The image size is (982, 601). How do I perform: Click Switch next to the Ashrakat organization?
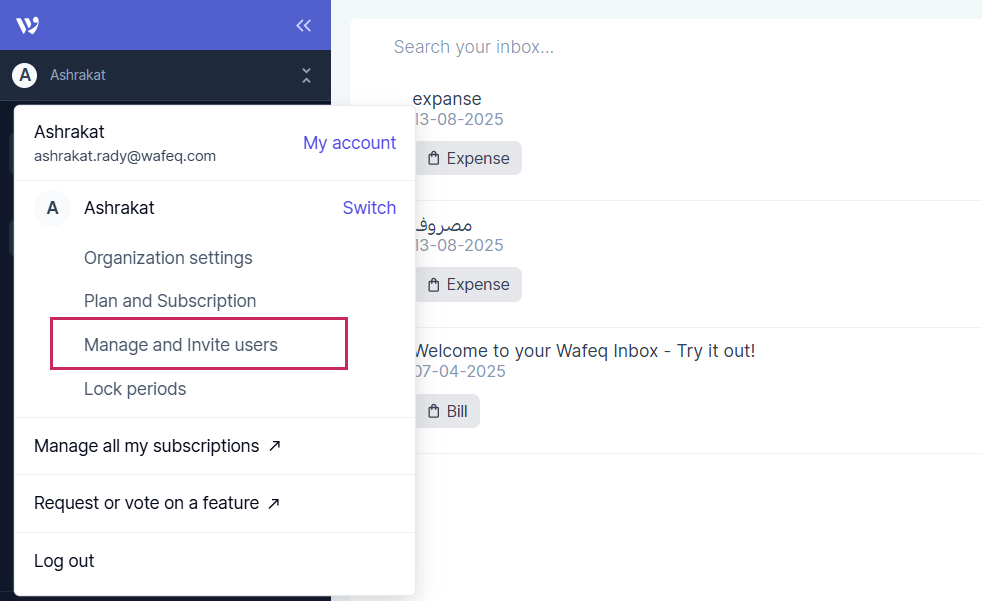tap(369, 208)
